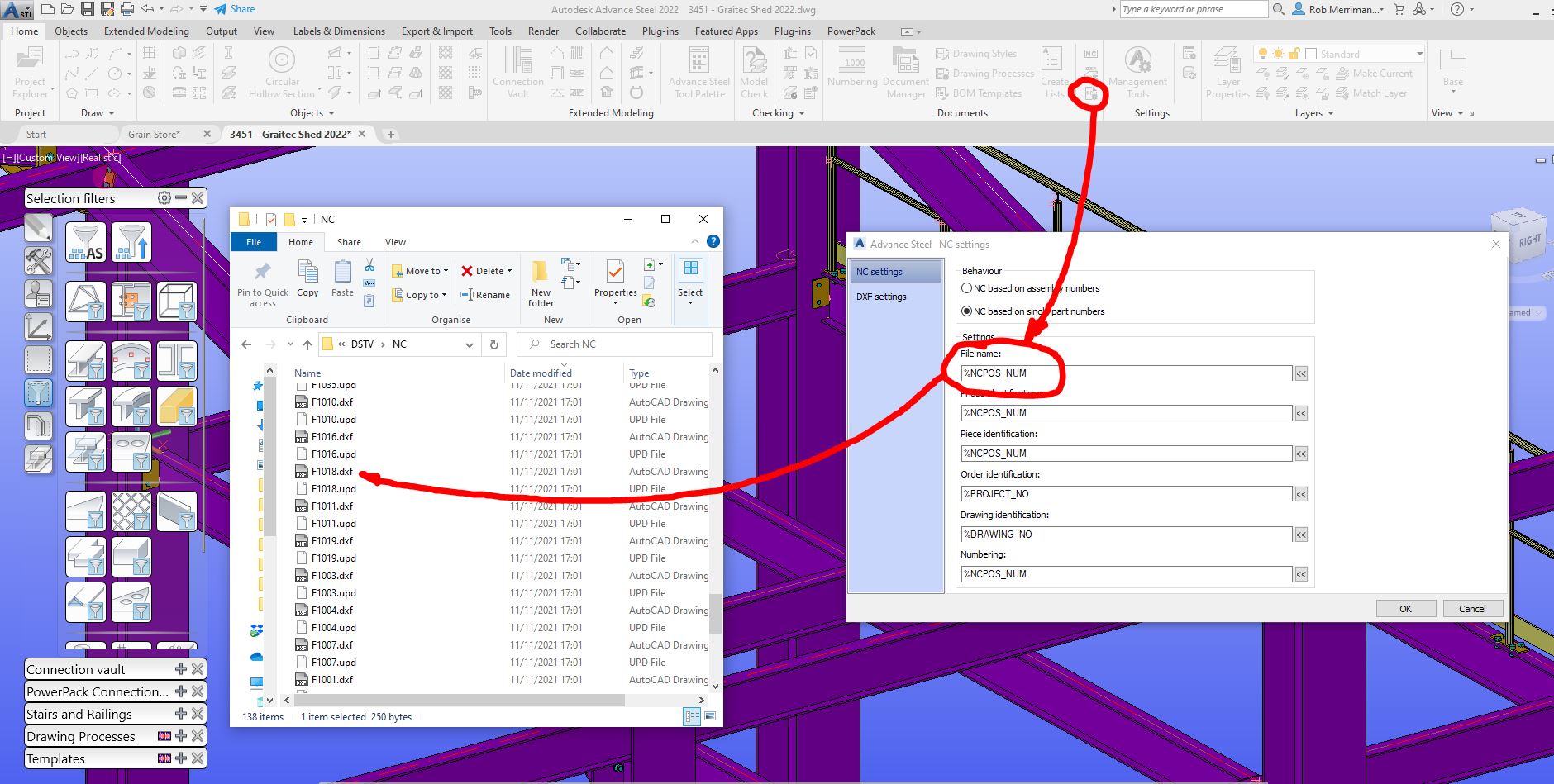1554x784 pixels.
Task: Expand the DSTV address bar dropdown
Action: (470, 344)
